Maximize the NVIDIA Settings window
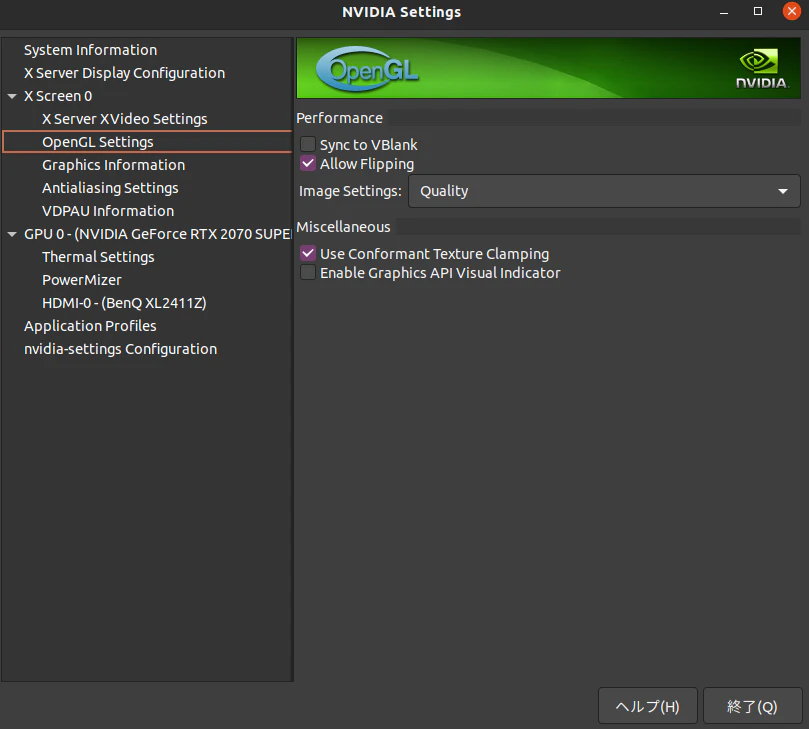Screen dimensions: 809x729 click(x=757, y=11)
